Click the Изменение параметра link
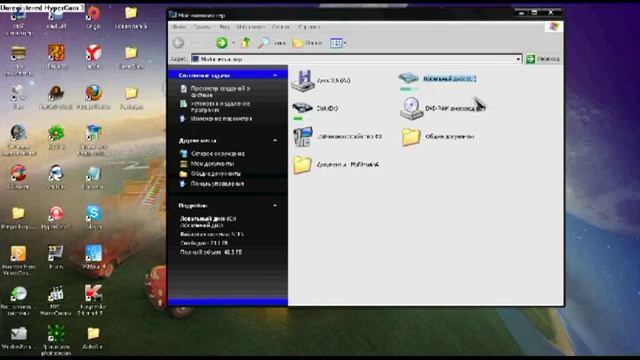 [221, 119]
